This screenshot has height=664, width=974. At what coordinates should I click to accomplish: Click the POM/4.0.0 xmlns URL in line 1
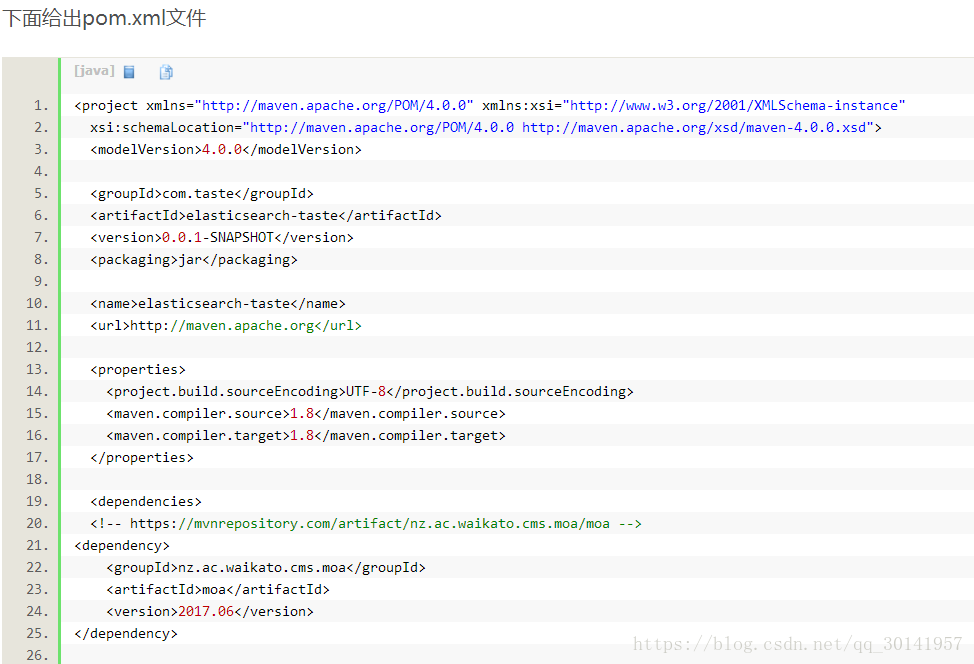(337, 106)
